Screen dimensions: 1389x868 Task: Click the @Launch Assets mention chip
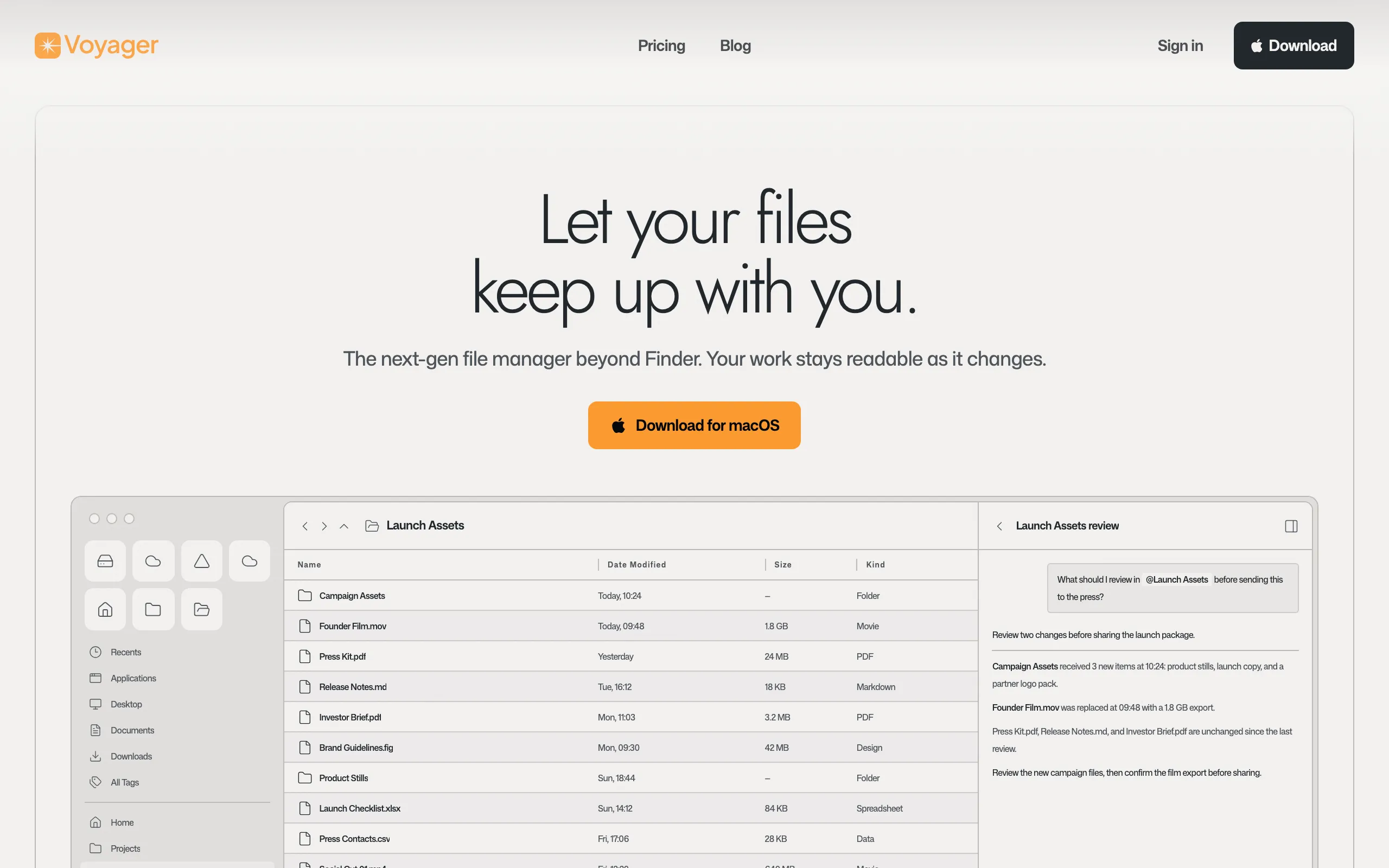(1177, 580)
